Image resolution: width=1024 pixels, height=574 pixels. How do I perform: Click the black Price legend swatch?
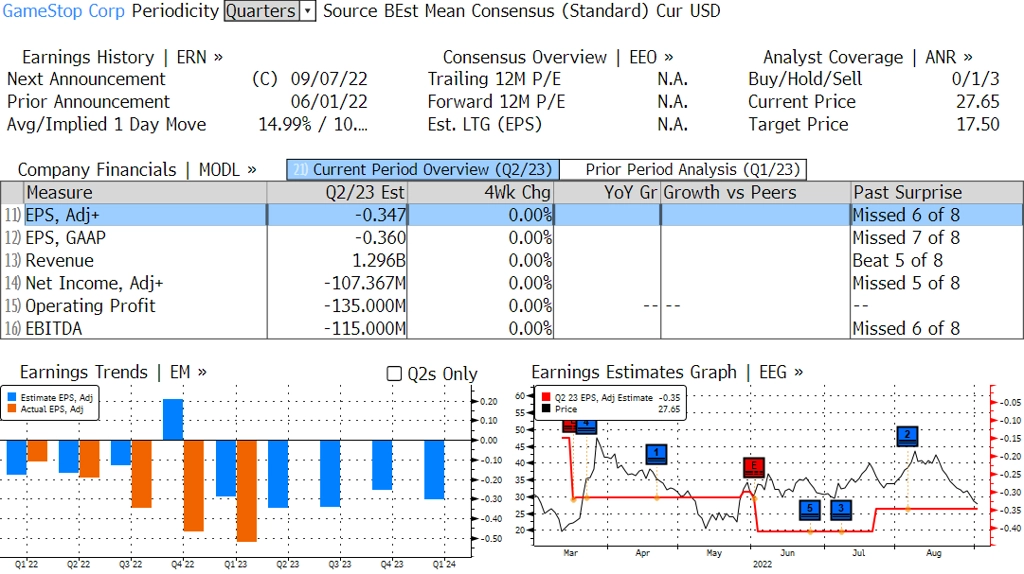546,409
